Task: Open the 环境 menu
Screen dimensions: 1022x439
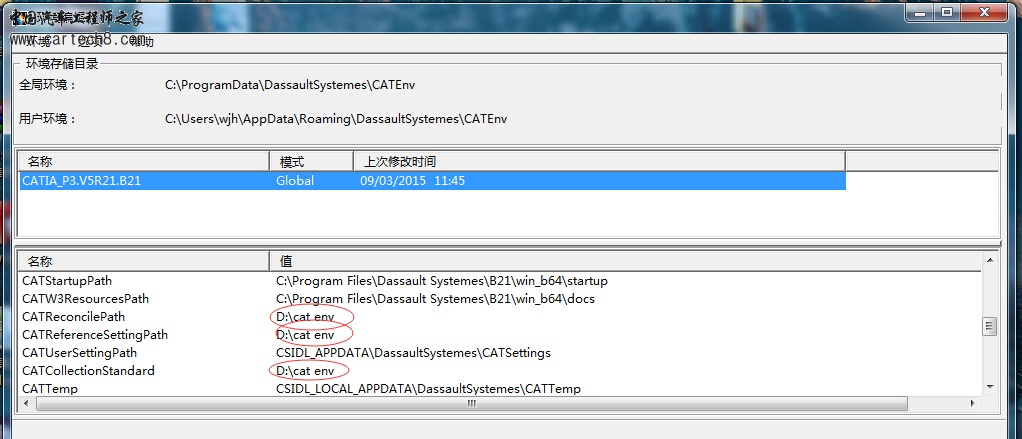Action: pos(38,42)
